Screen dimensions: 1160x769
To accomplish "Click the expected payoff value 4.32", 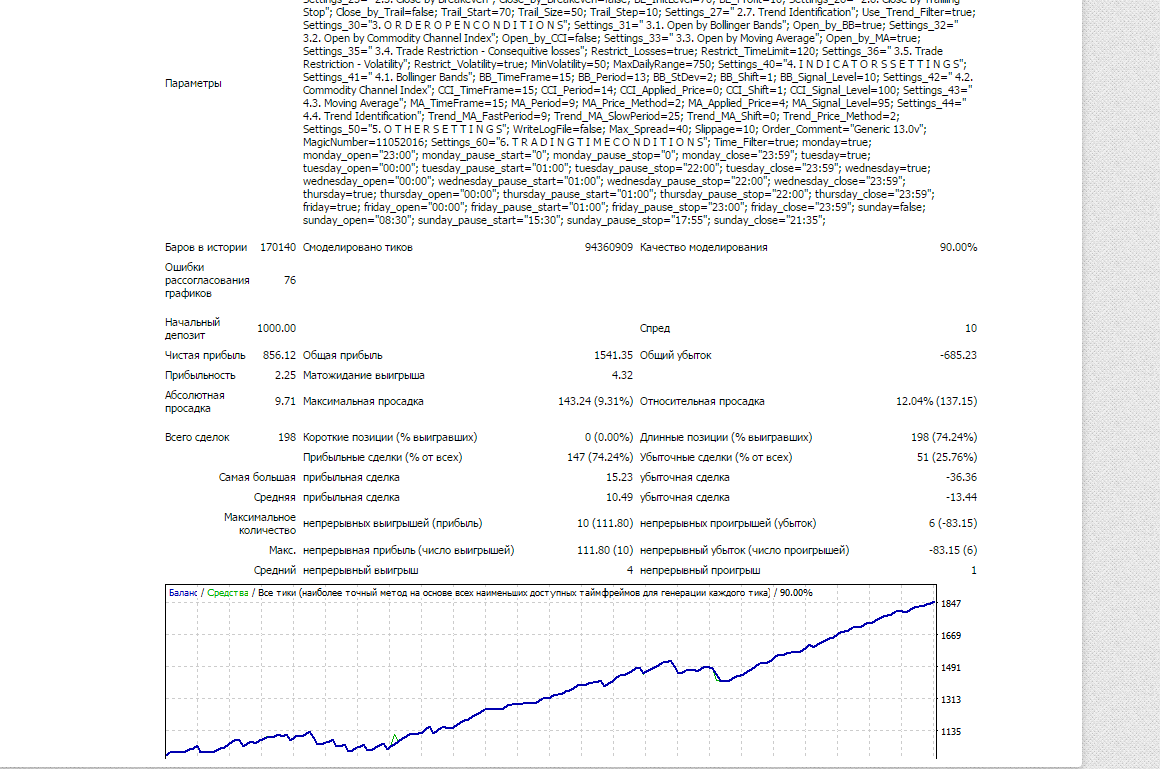I will click(622, 375).
